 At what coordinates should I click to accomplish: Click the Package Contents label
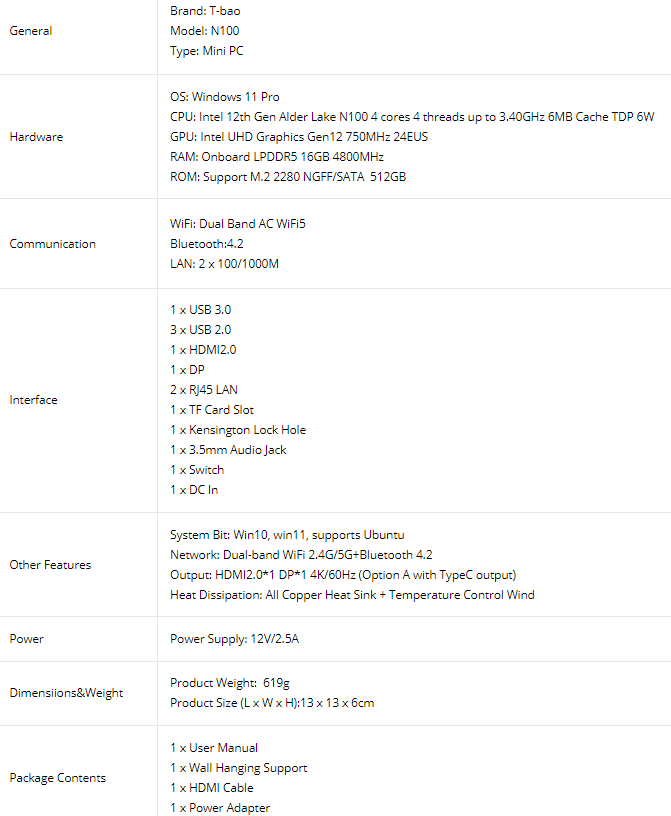(x=57, y=778)
